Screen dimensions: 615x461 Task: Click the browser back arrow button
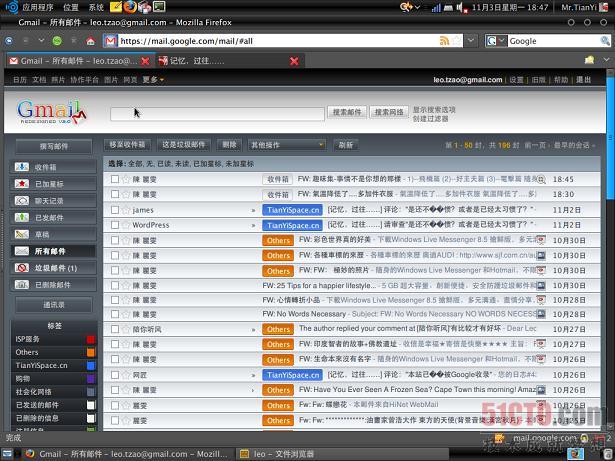coord(9,40)
